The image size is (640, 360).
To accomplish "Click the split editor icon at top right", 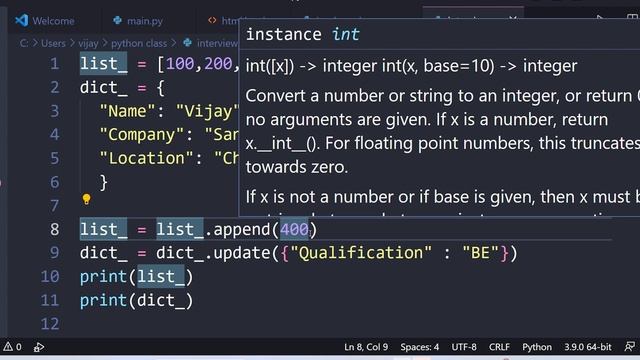I will [633, 18].
